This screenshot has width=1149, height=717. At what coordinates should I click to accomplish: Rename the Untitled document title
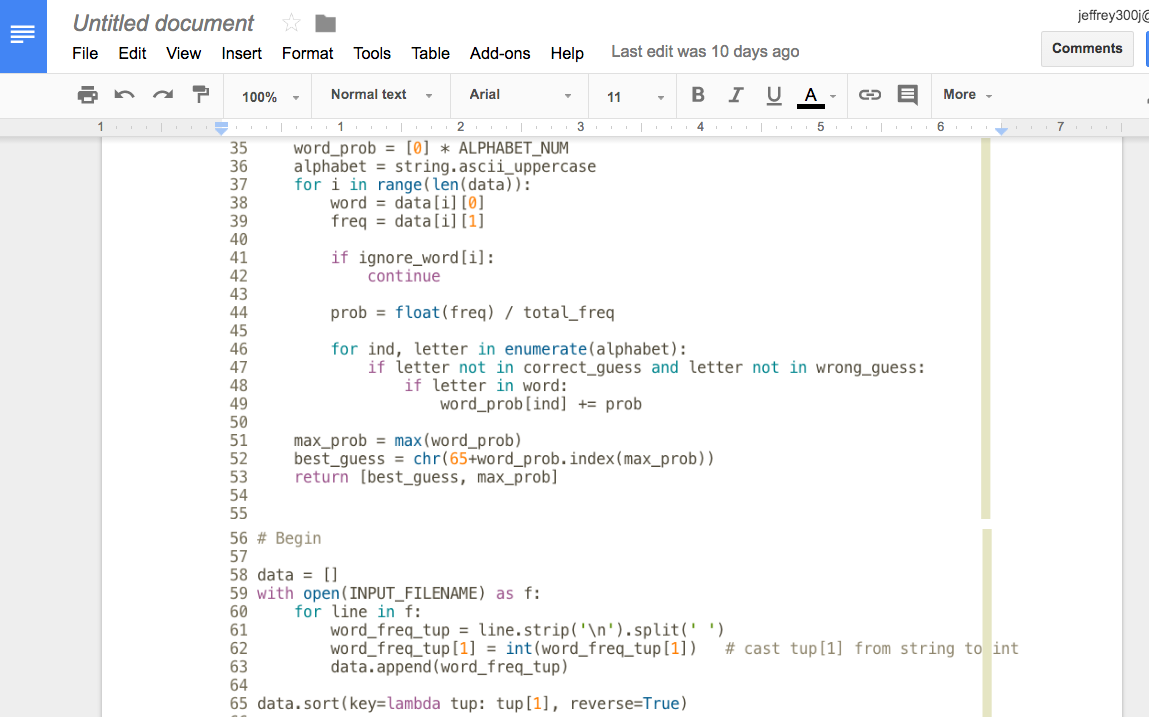click(163, 23)
